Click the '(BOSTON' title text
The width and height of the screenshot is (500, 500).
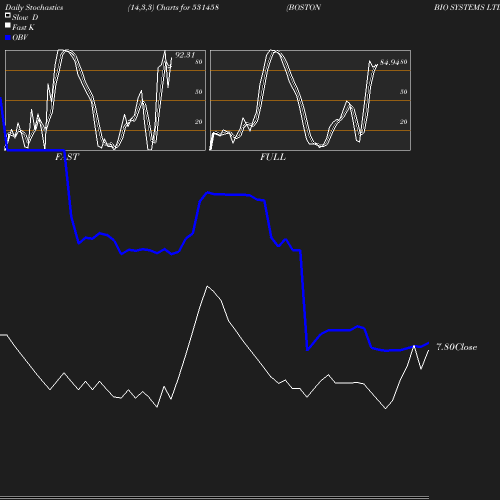coord(303,8)
